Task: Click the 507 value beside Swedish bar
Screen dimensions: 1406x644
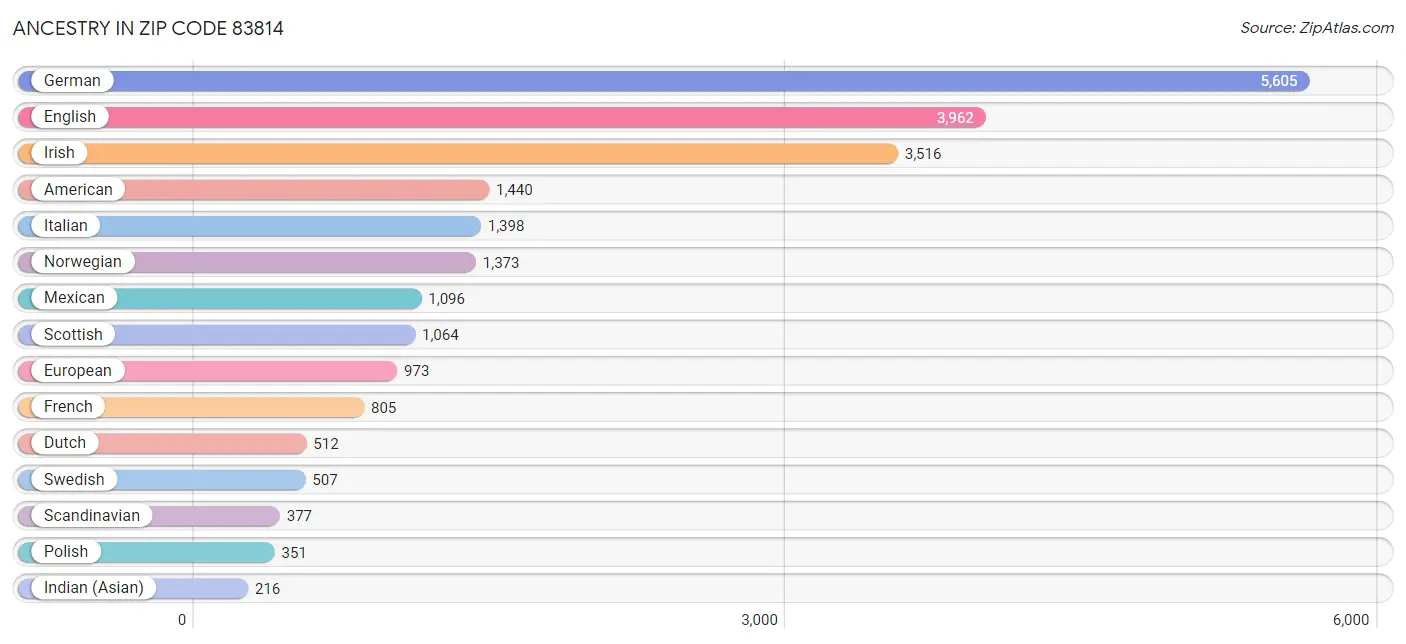Action: click(325, 480)
